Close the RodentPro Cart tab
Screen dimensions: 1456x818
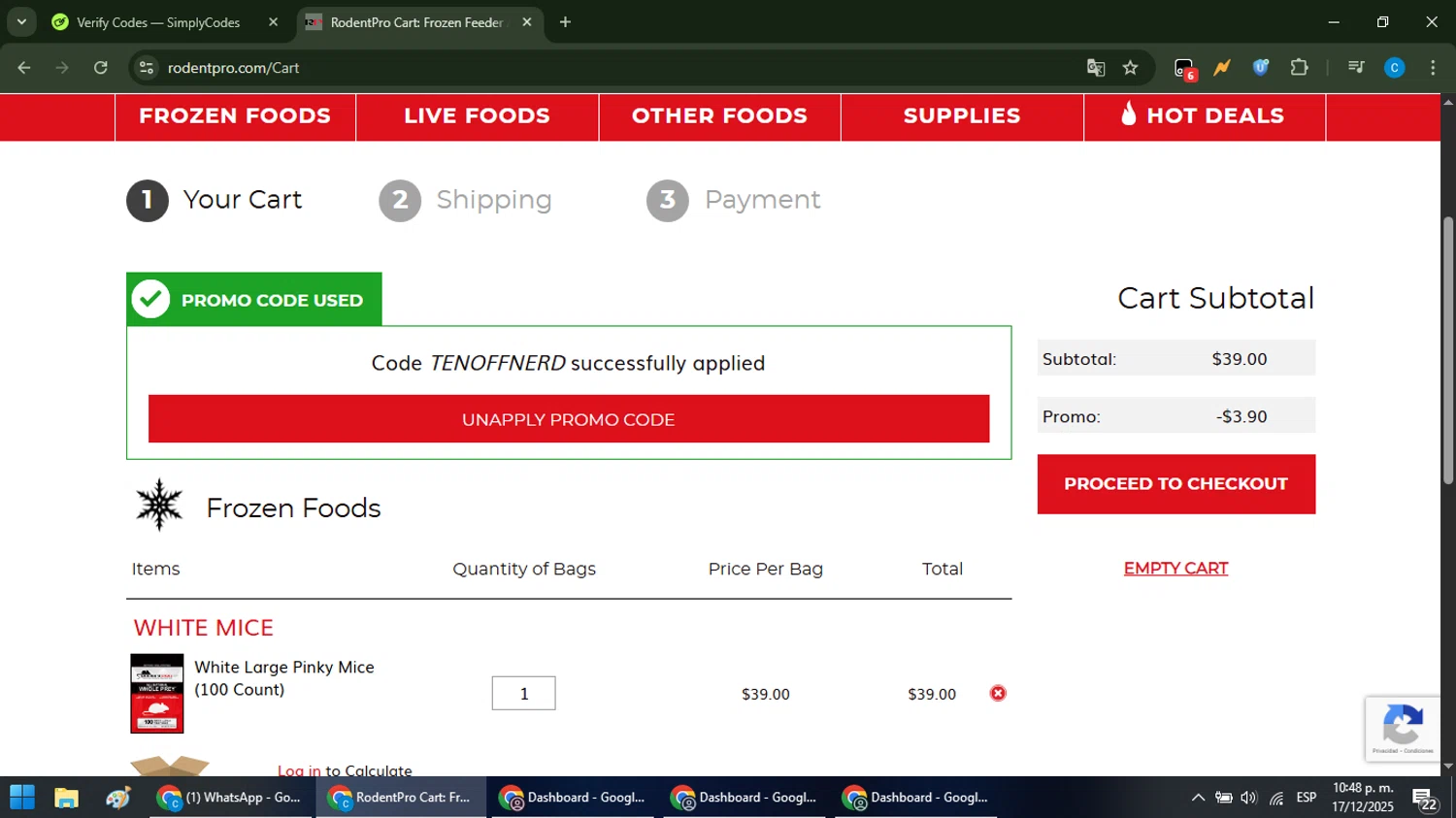(x=527, y=22)
